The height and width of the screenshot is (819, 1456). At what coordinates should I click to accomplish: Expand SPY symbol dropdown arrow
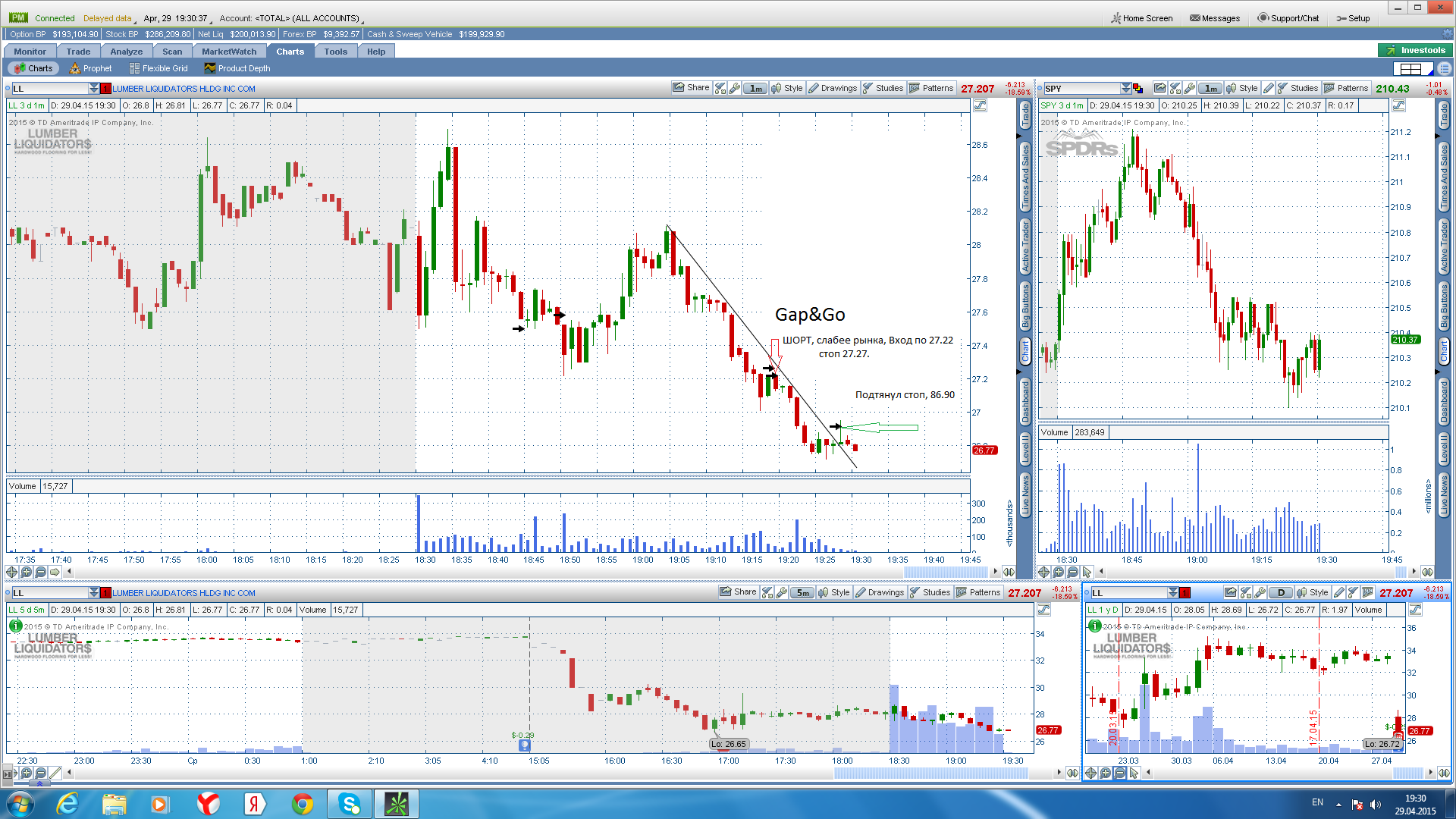tap(1126, 89)
